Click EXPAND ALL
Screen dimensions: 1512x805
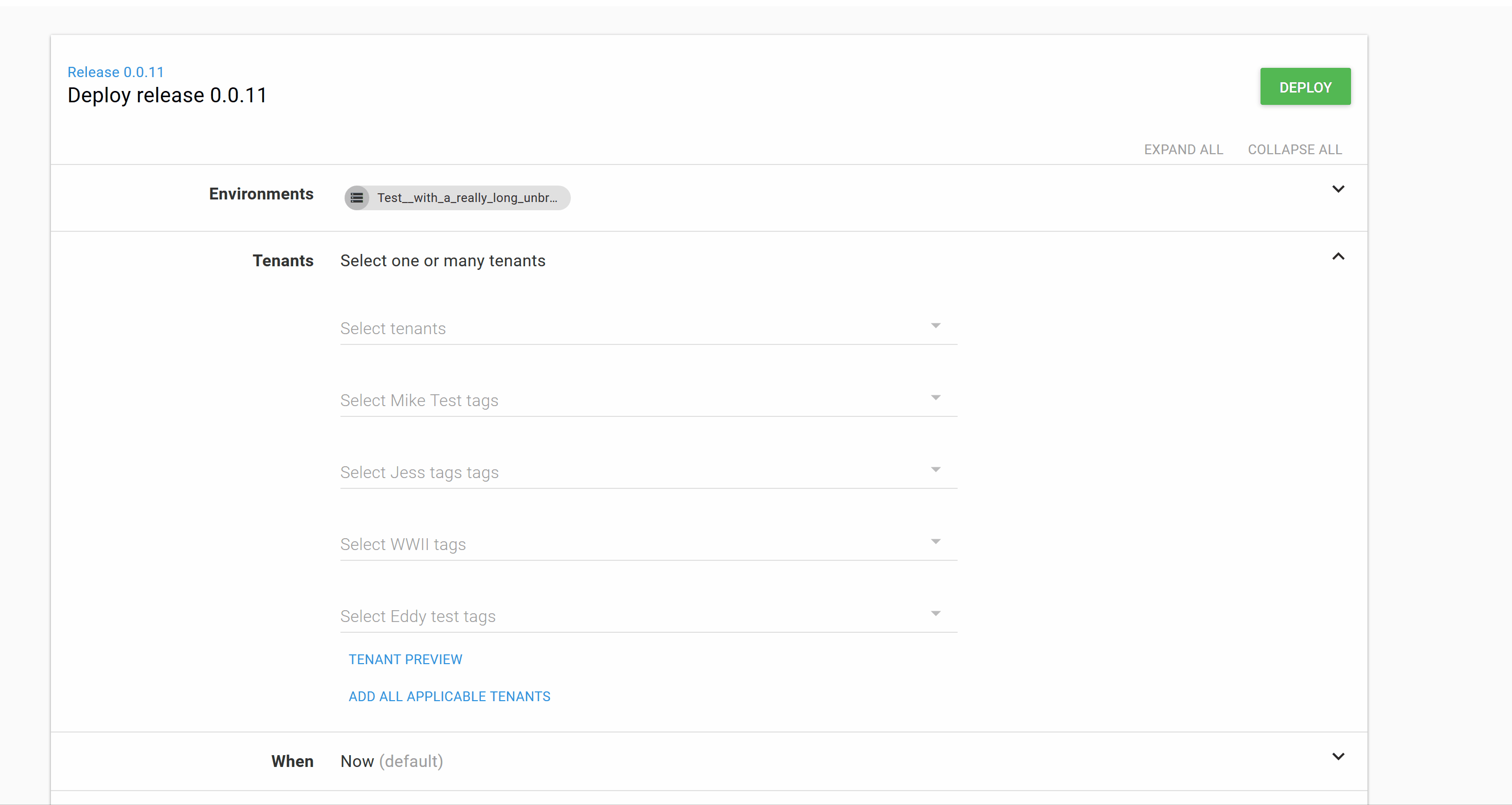(1183, 150)
